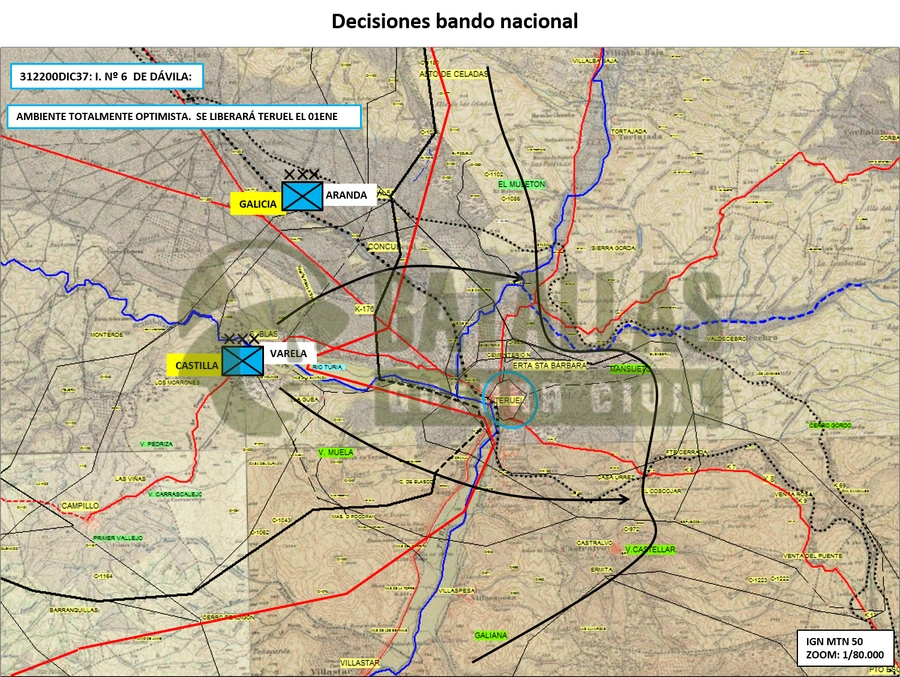Click the ALTO DE CELADAS label
The image size is (900, 677).
click(453, 74)
